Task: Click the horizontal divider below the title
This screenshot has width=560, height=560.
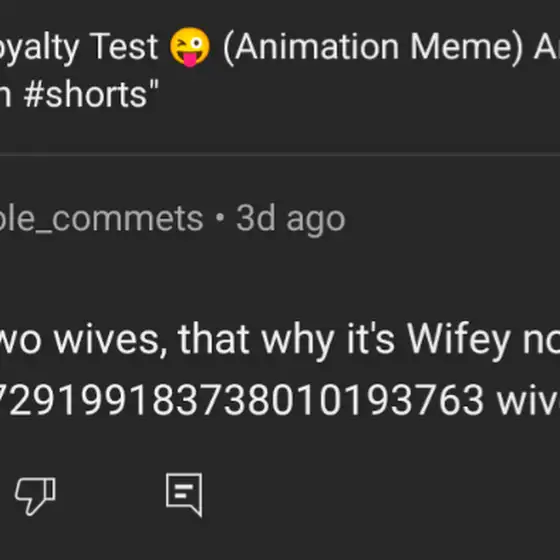Action: pos(280,155)
